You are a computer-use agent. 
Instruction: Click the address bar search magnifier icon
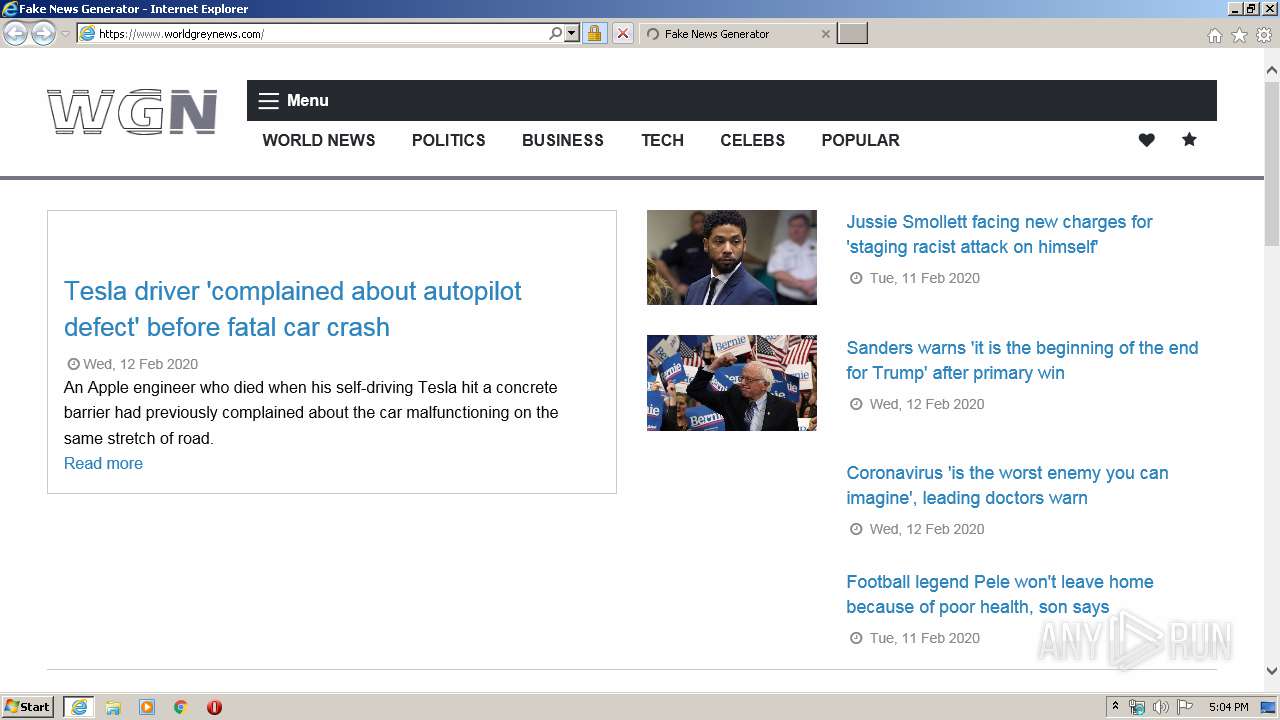pos(555,33)
